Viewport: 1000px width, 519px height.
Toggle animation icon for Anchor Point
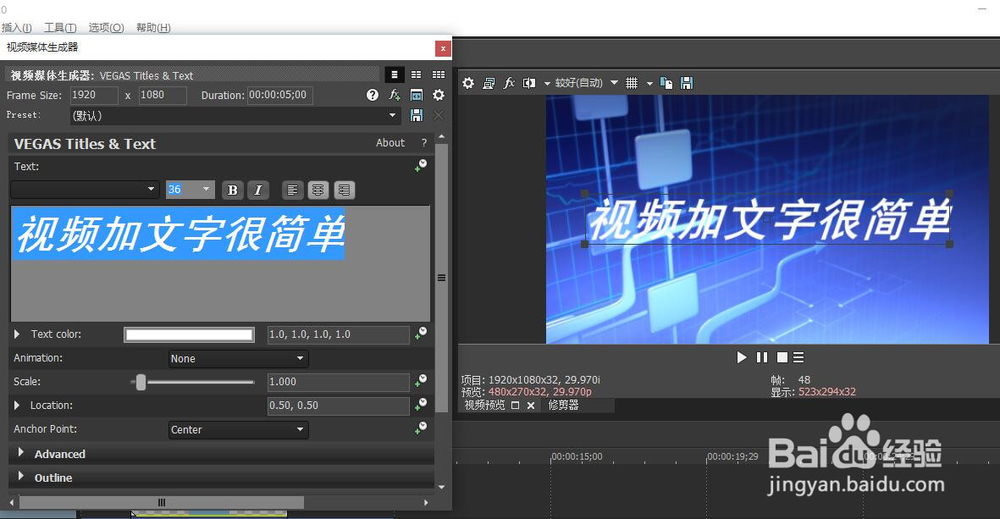pyautogui.click(x=421, y=428)
